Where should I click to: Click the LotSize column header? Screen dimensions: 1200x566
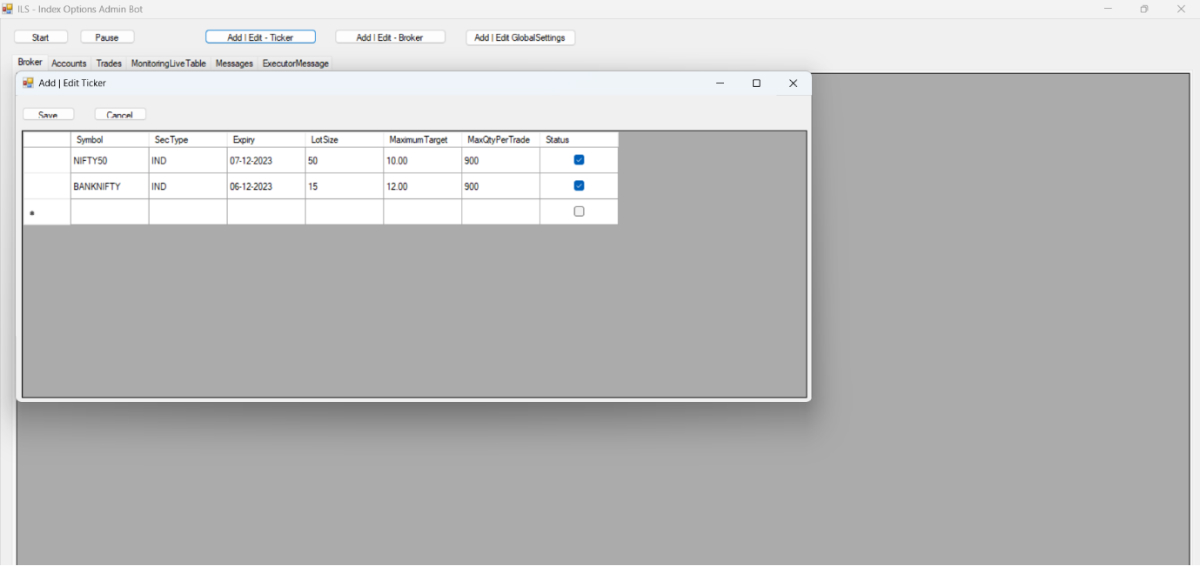click(344, 140)
